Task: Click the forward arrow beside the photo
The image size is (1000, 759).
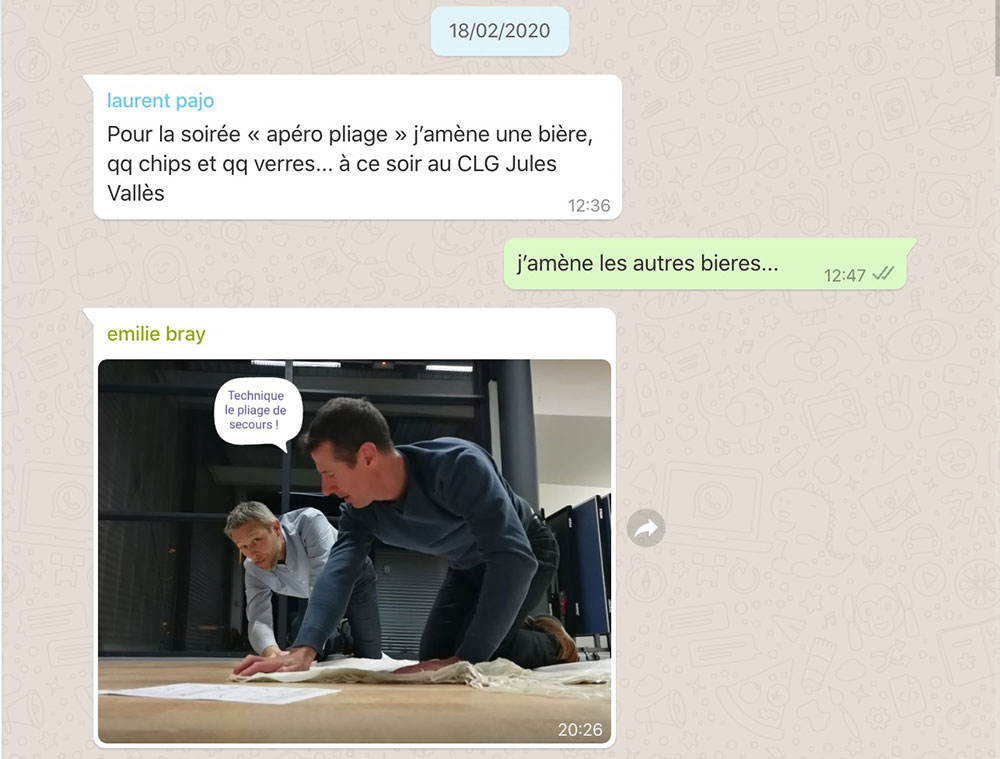Action: pos(646,528)
